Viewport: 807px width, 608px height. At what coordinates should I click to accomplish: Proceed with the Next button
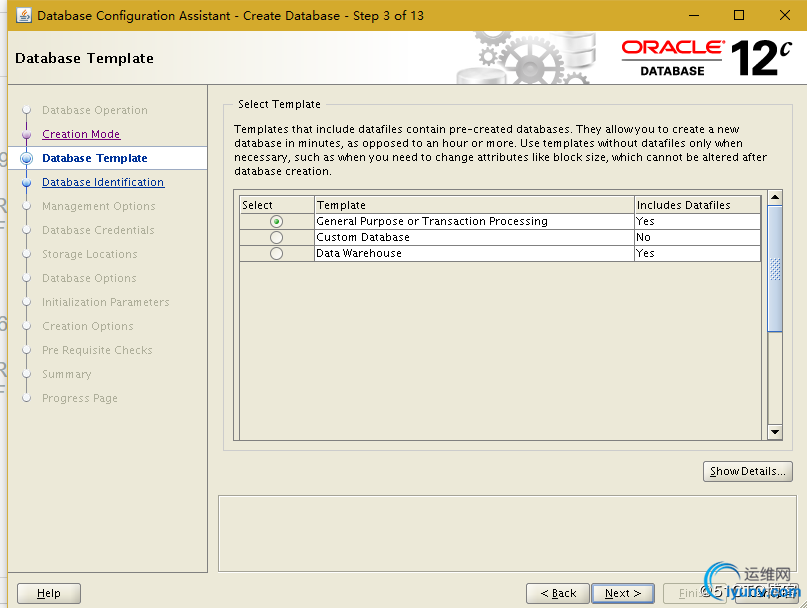click(x=623, y=593)
